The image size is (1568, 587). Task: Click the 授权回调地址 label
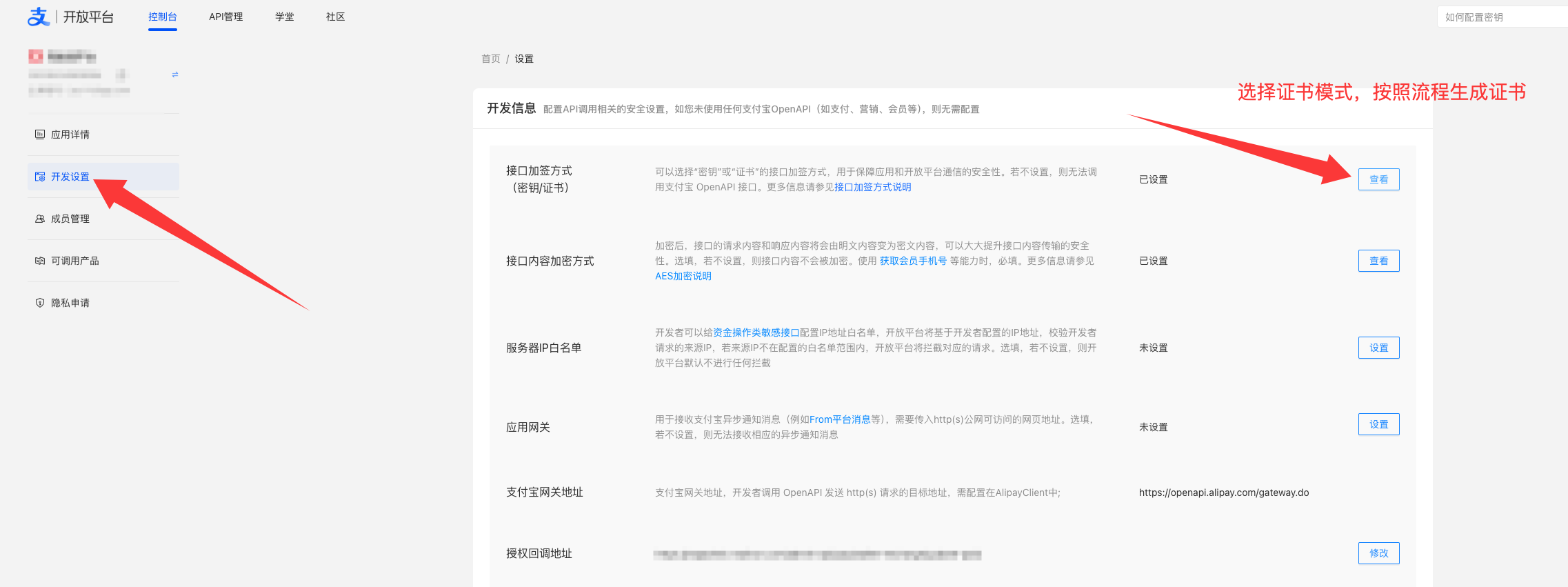pos(539,553)
